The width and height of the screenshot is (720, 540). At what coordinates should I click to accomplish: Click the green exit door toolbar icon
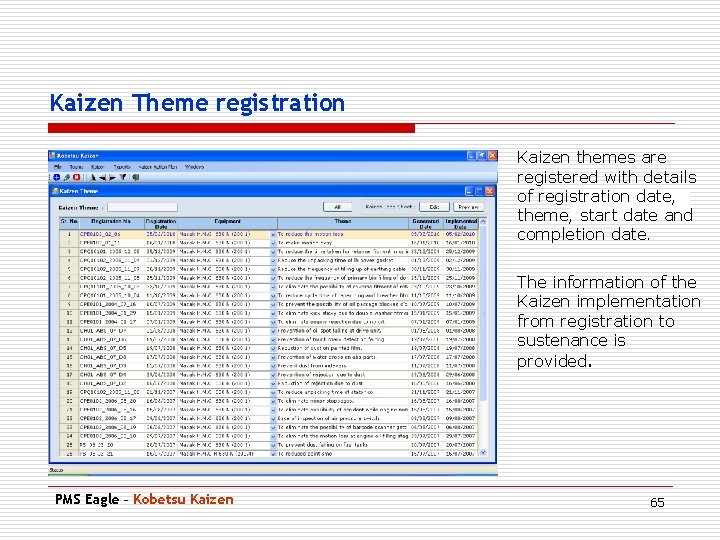[x=135, y=177]
